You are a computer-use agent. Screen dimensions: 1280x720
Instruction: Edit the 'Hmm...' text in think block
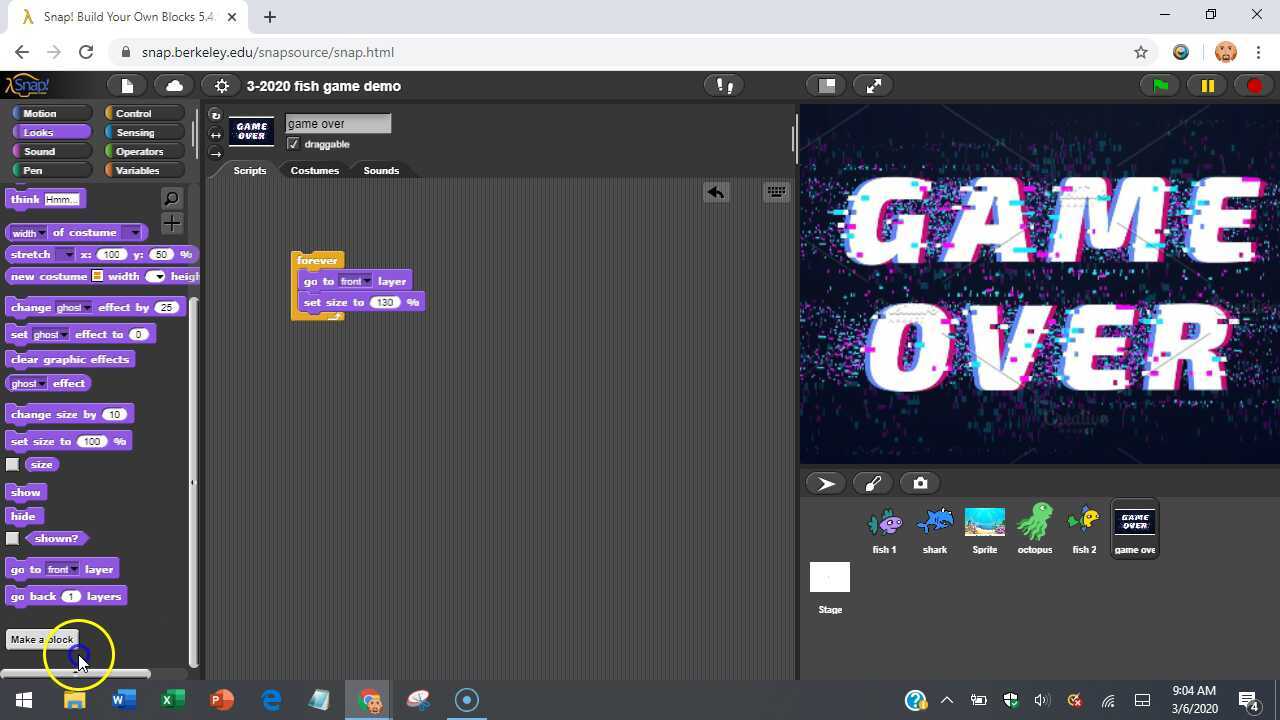[x=61, y=199]
